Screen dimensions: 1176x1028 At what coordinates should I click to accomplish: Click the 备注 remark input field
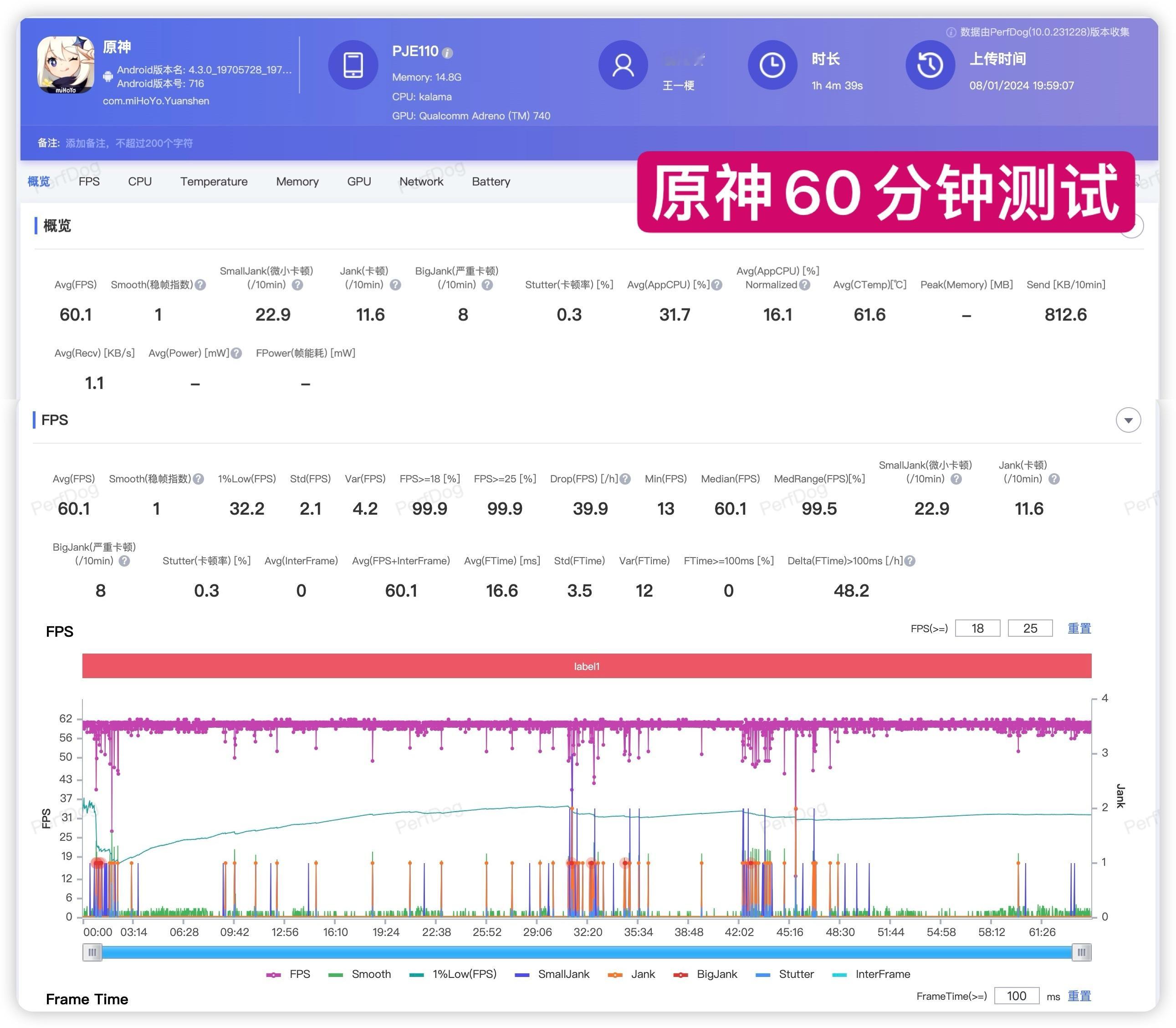(x=129, y=143)
